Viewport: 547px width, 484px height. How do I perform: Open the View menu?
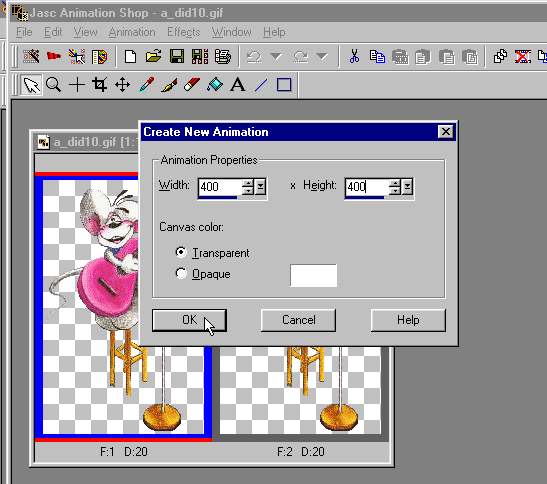click(85, 32)
